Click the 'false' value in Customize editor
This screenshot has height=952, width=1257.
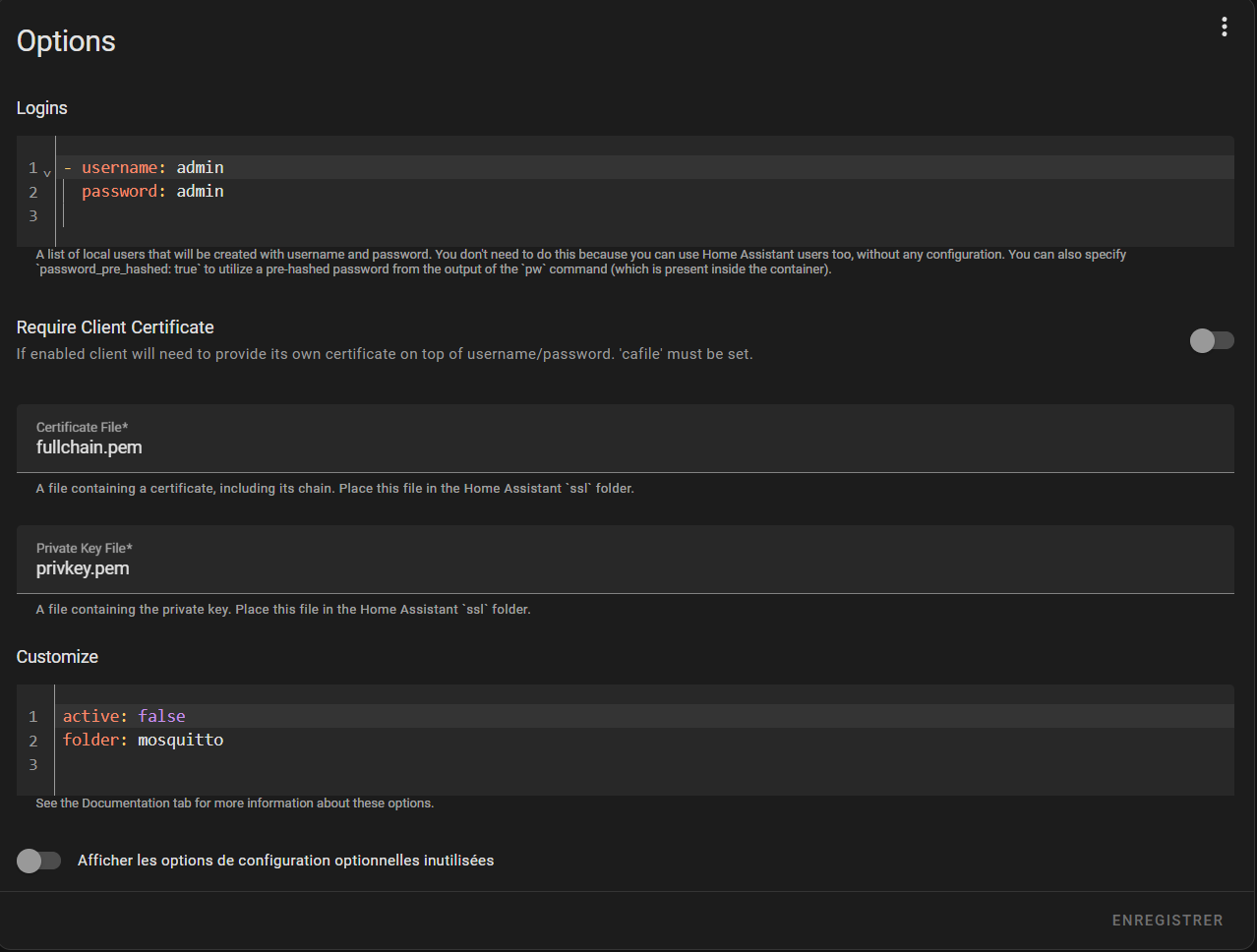(x=161, y=716)
